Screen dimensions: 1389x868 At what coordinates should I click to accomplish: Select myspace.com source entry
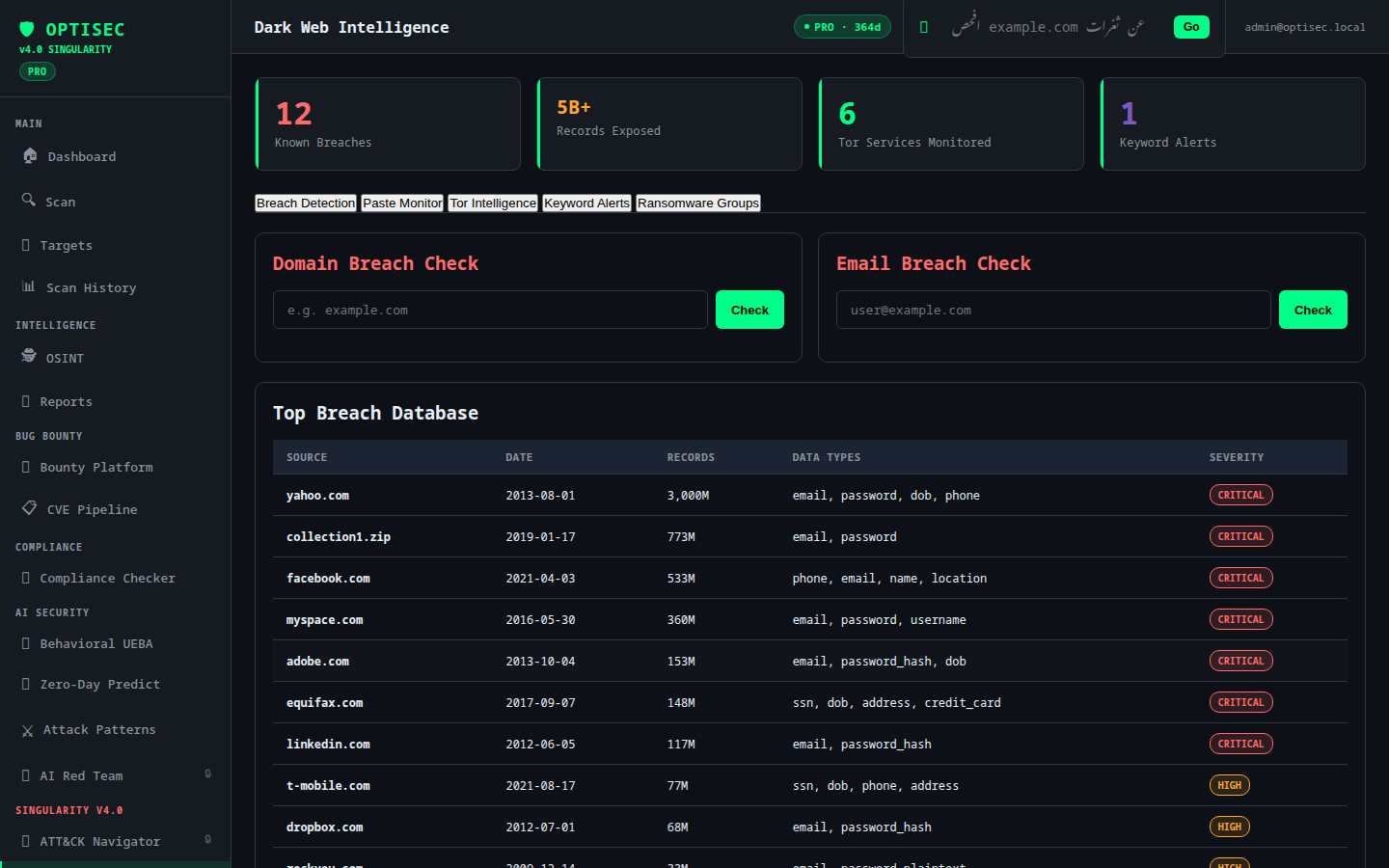(325, 619)
